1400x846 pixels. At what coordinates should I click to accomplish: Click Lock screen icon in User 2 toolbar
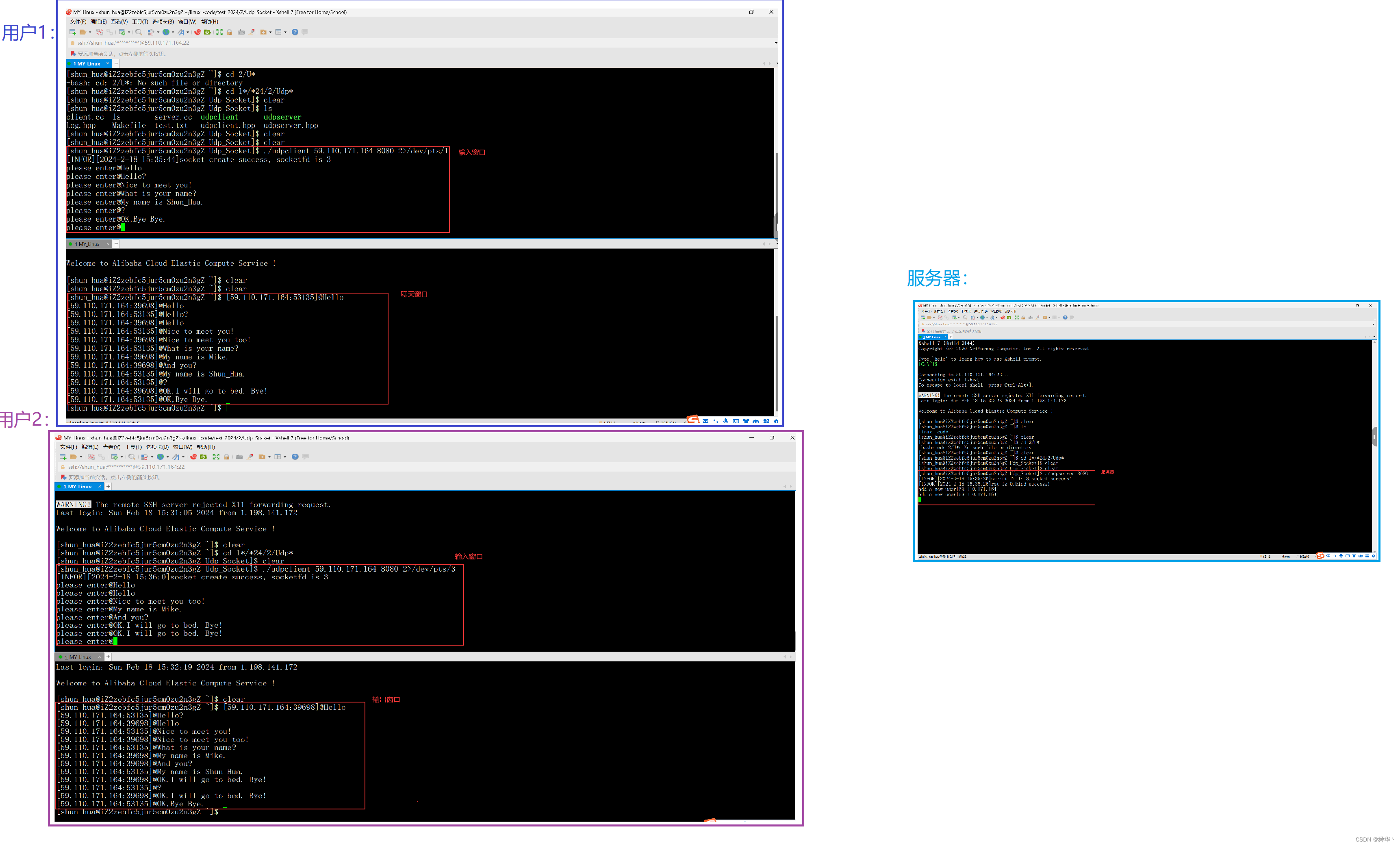(x=227, y=457)
